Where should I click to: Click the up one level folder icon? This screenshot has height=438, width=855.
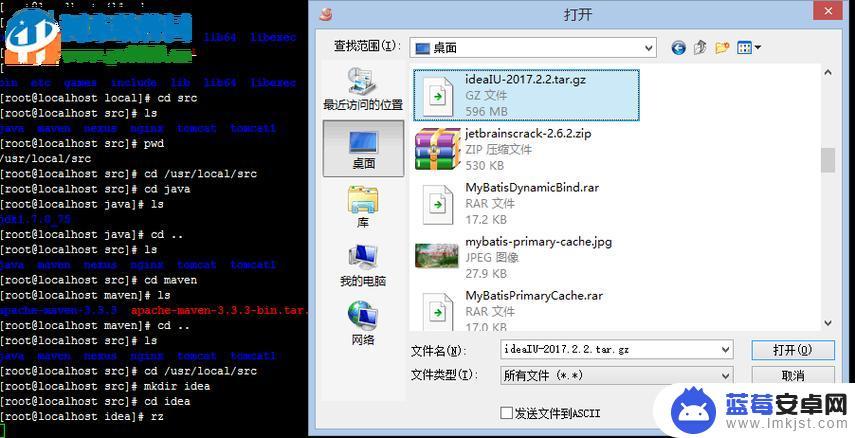tap(700, 48)
